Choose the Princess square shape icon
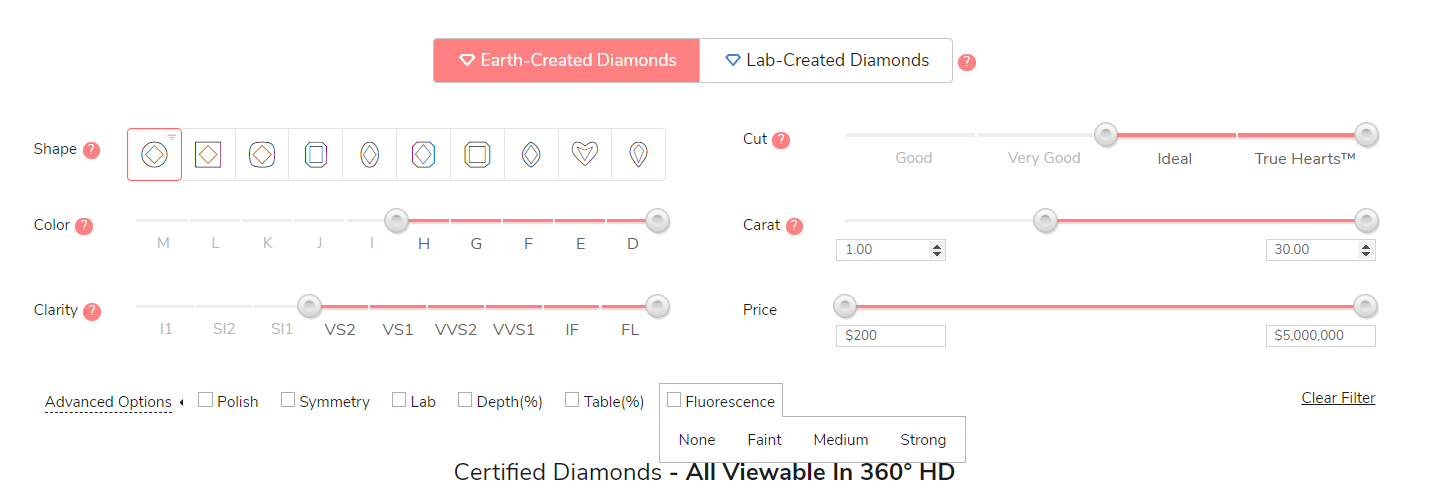Viewport: 1447px width, 501px height. [x=208, y=154]
